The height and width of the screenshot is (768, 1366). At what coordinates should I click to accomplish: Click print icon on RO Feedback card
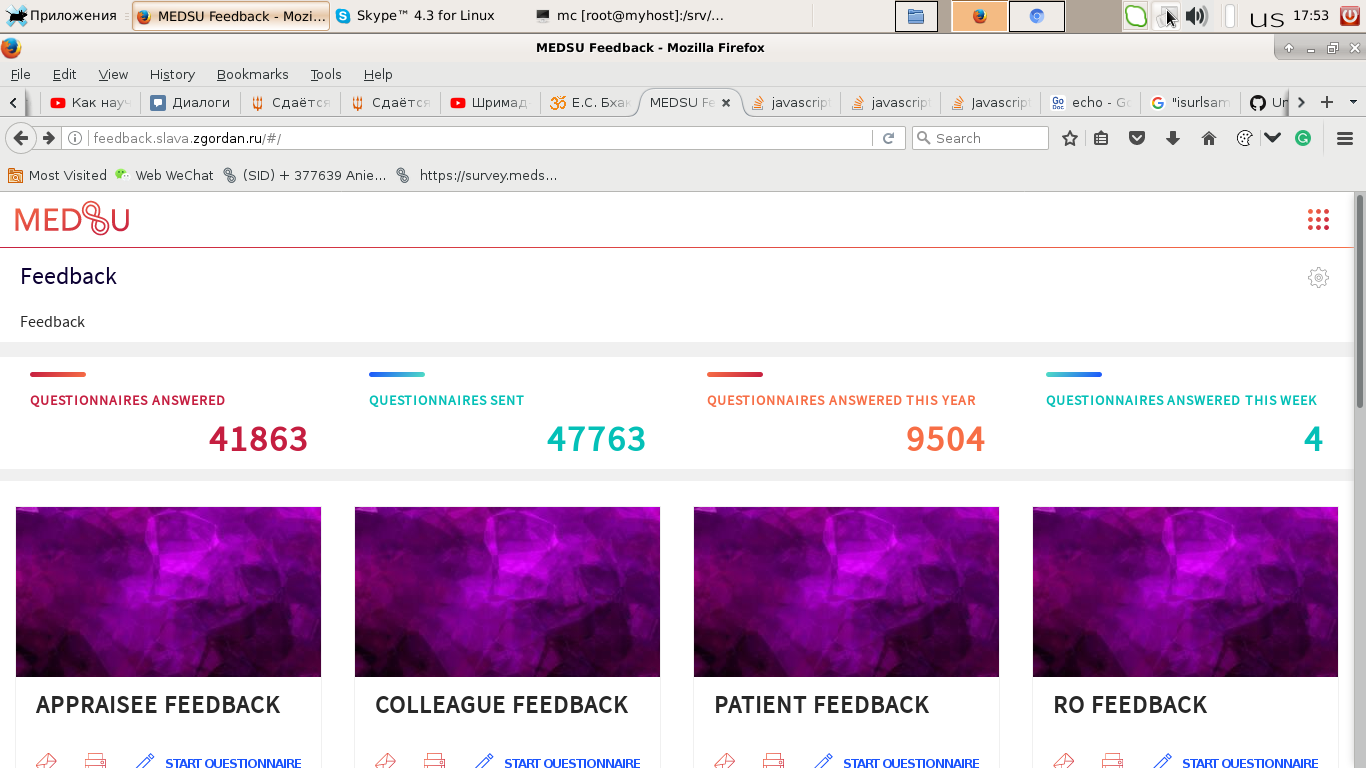(1112, 761)
